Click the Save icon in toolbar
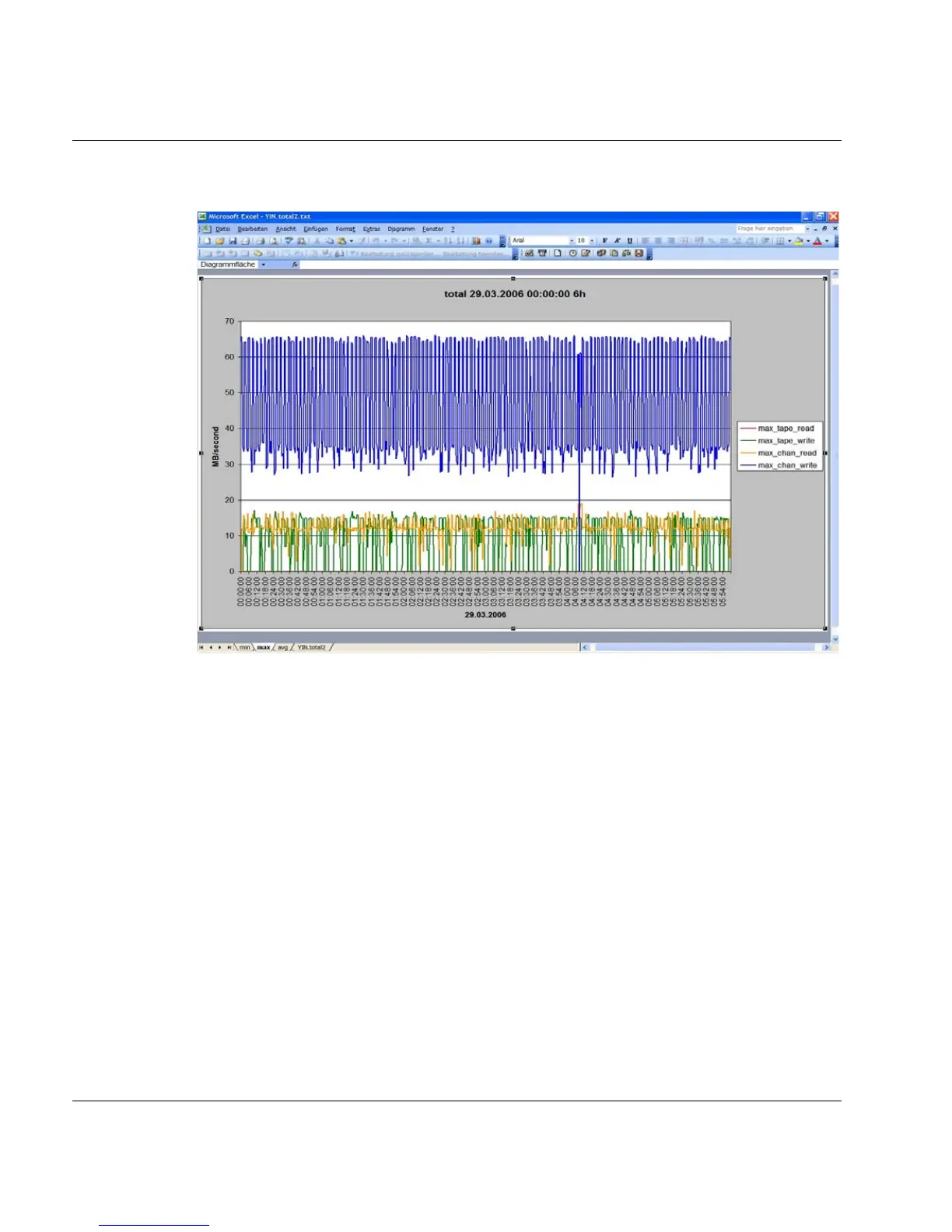Viewport: 952px width, 1232px height. tap(233, 241)
